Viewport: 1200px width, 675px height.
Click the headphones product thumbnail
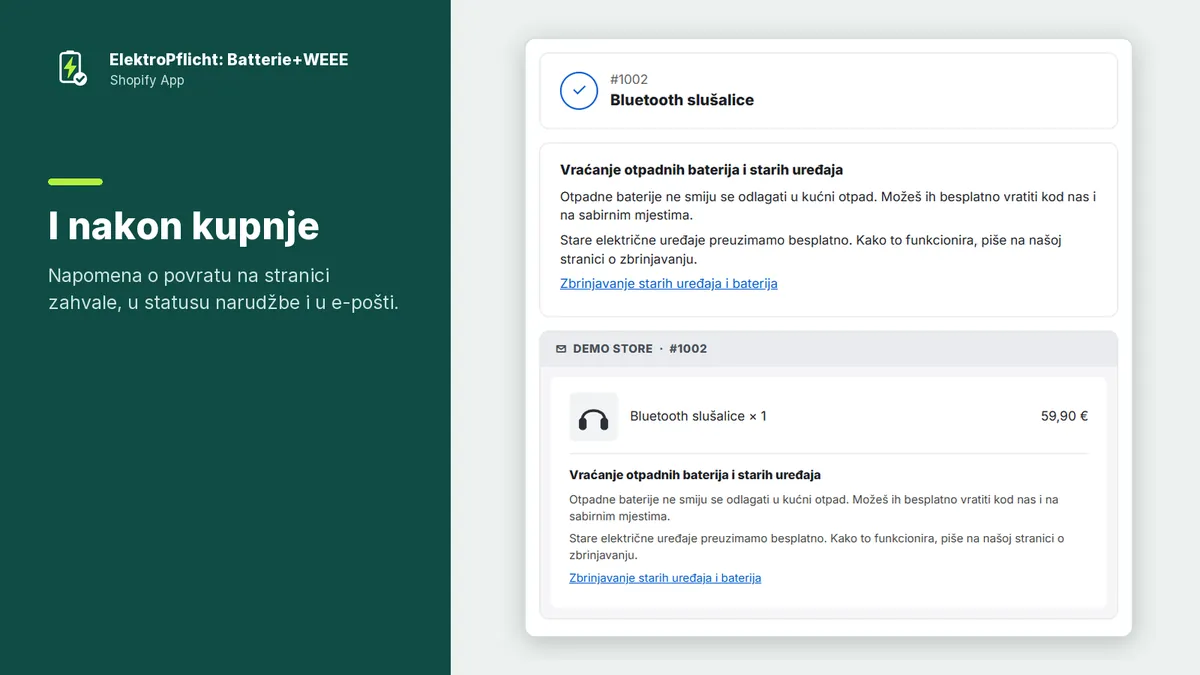[594, 417]
